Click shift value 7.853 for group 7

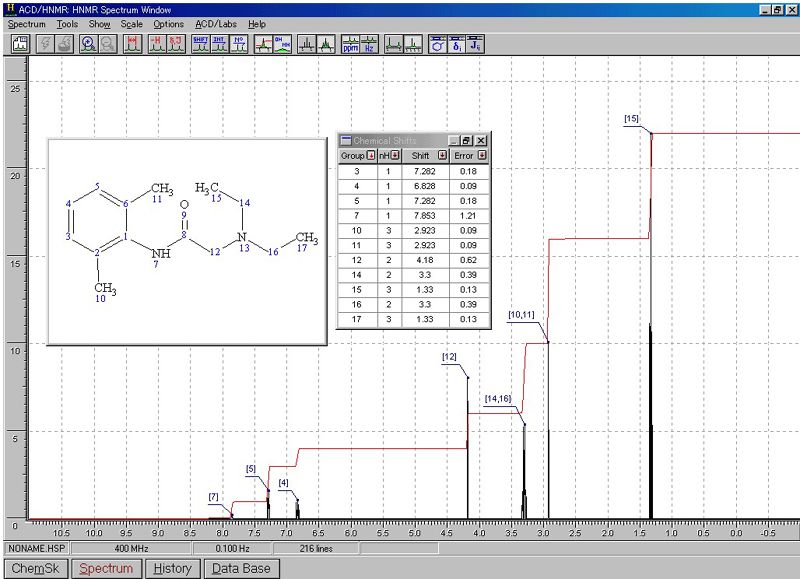click(425, 216)
